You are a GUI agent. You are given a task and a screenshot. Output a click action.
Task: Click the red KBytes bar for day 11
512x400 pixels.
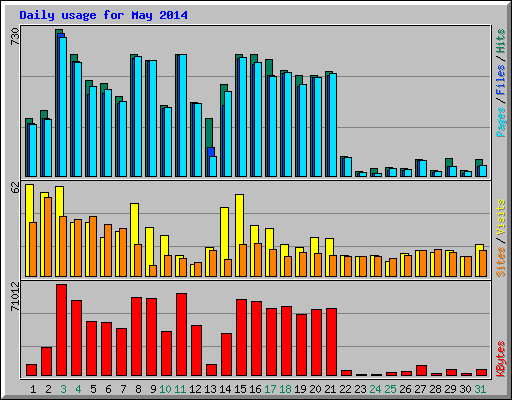tap(182, 335)
